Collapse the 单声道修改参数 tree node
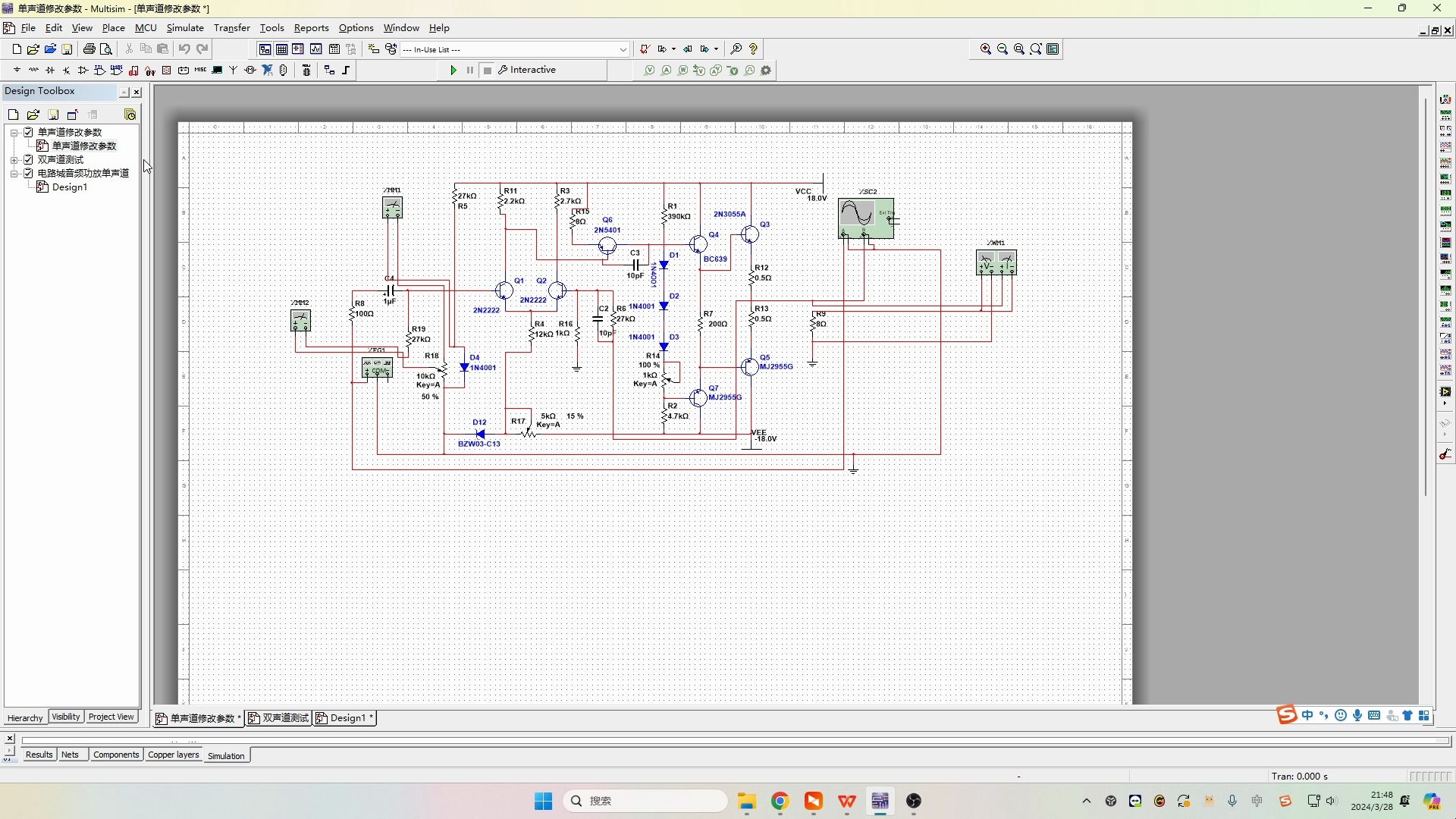This screenshot has height=819, width=1456. tap(14, 132)
